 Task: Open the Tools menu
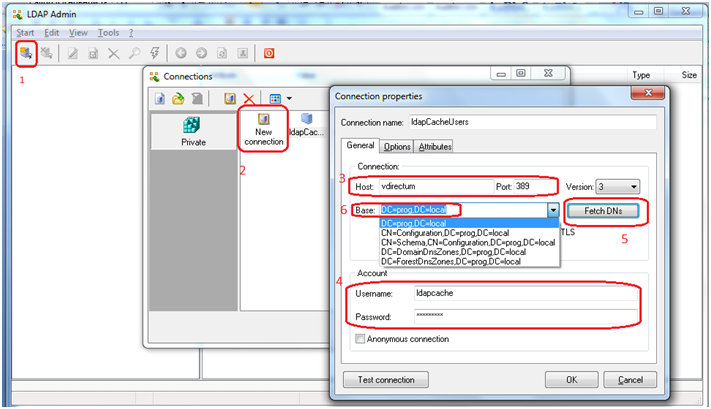click(x=108, y=33)
